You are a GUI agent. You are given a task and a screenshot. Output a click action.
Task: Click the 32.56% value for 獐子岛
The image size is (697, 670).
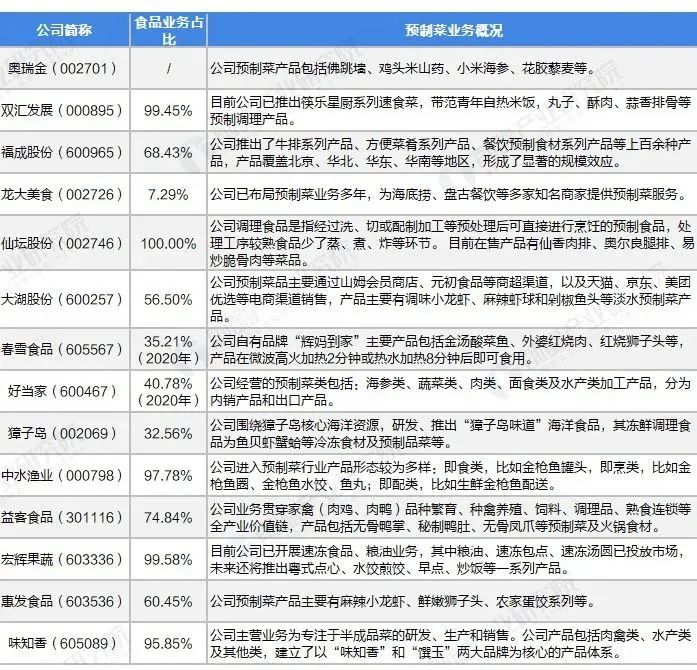(x=168, y=433)
